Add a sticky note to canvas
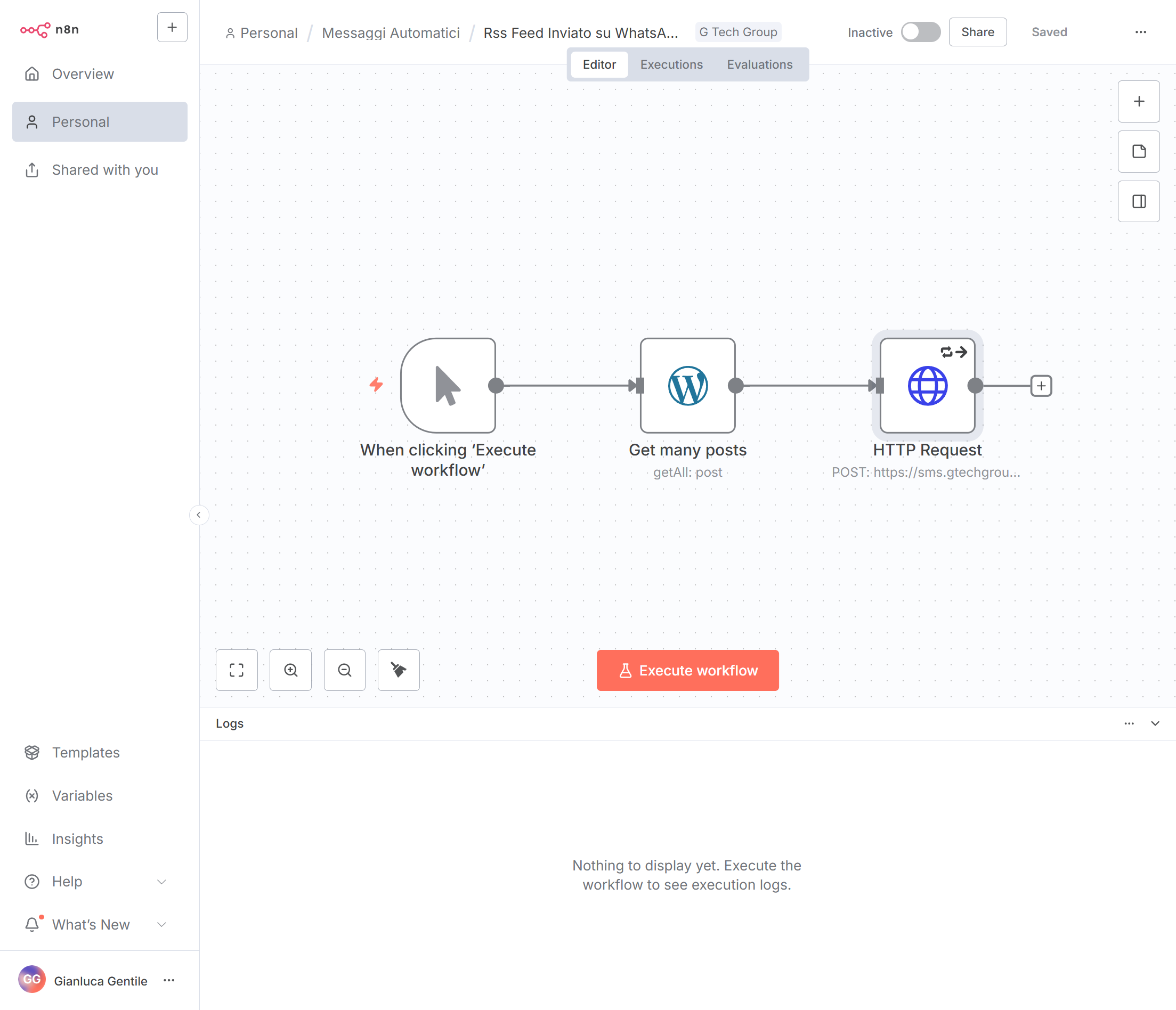 (x=1139, y=151)
